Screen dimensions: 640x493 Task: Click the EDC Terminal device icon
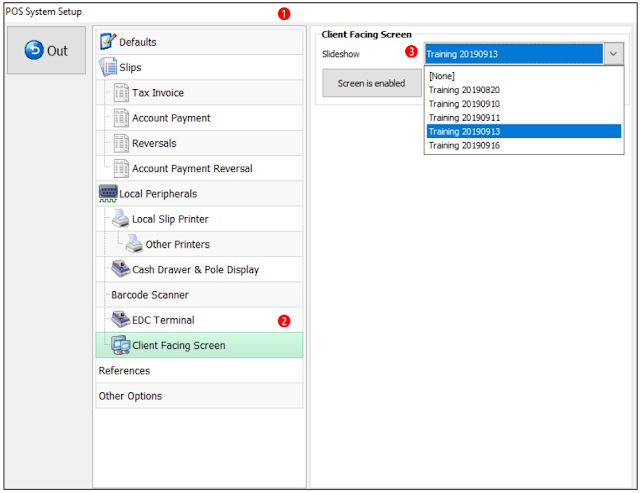click(x=121, y=320)
